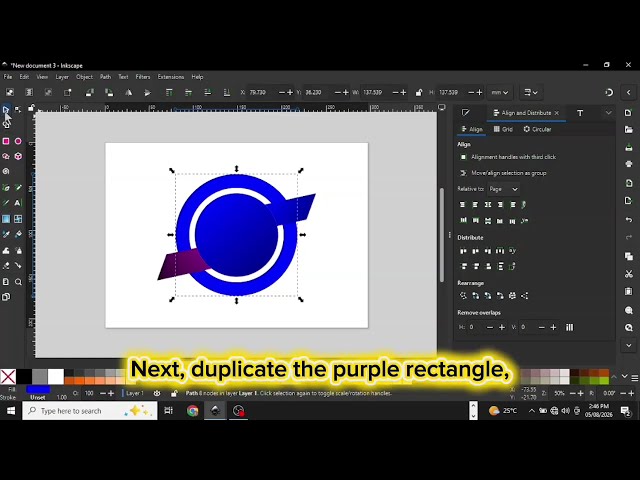Select the Pencil freehand tool
Screen dimensions: 640x480
pyautogui.click(x=18, y=188)
